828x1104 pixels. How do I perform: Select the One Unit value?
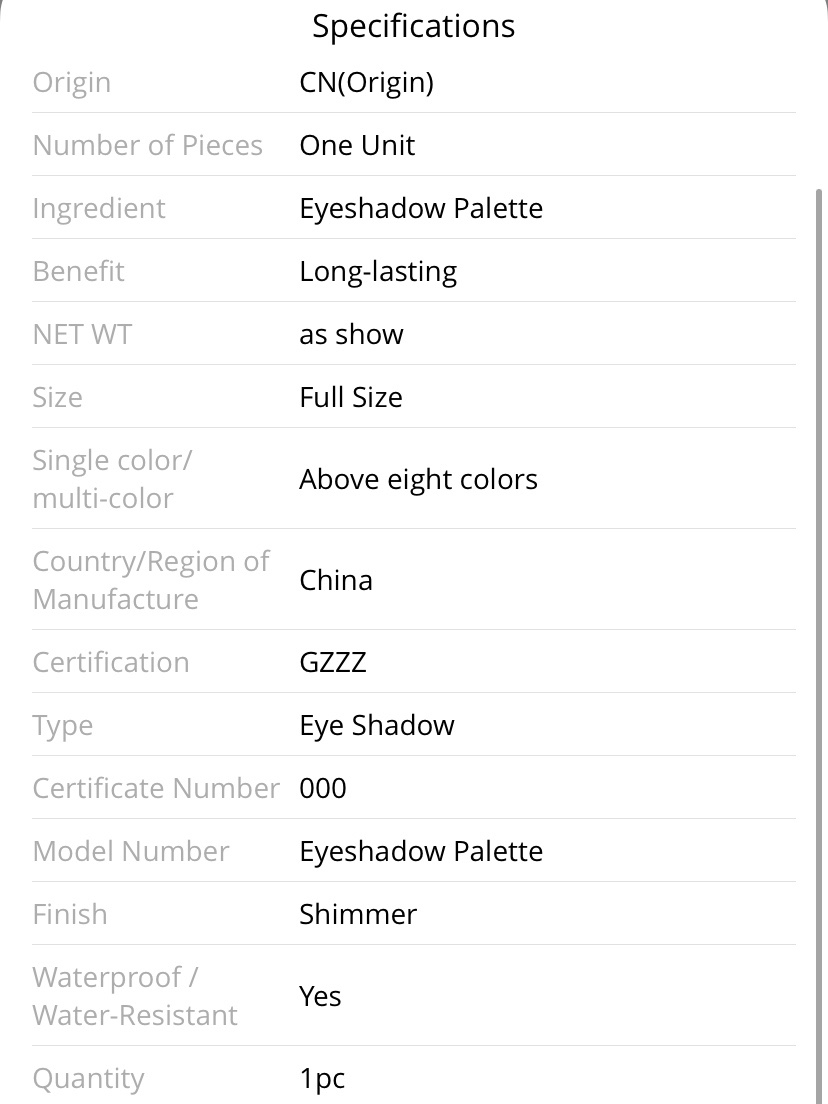point(357,145)
